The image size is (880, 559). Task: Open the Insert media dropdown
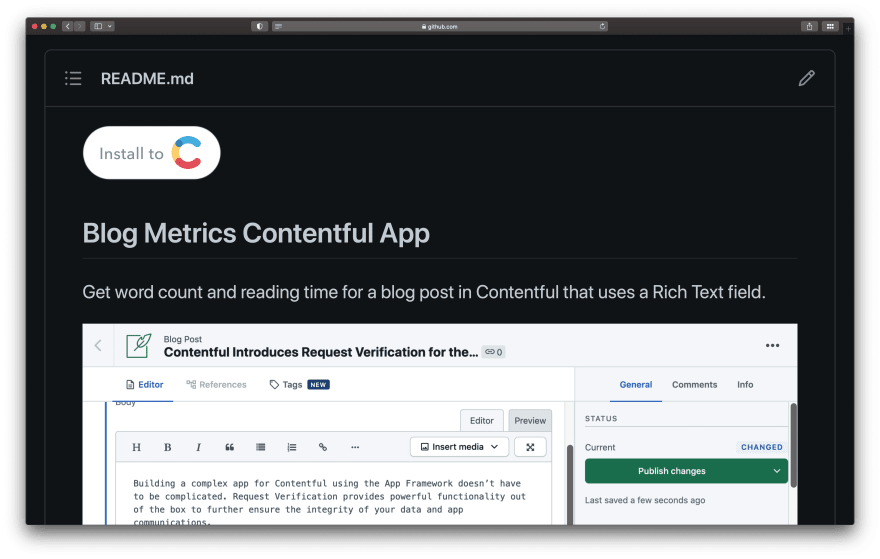(x=459, y=447)
